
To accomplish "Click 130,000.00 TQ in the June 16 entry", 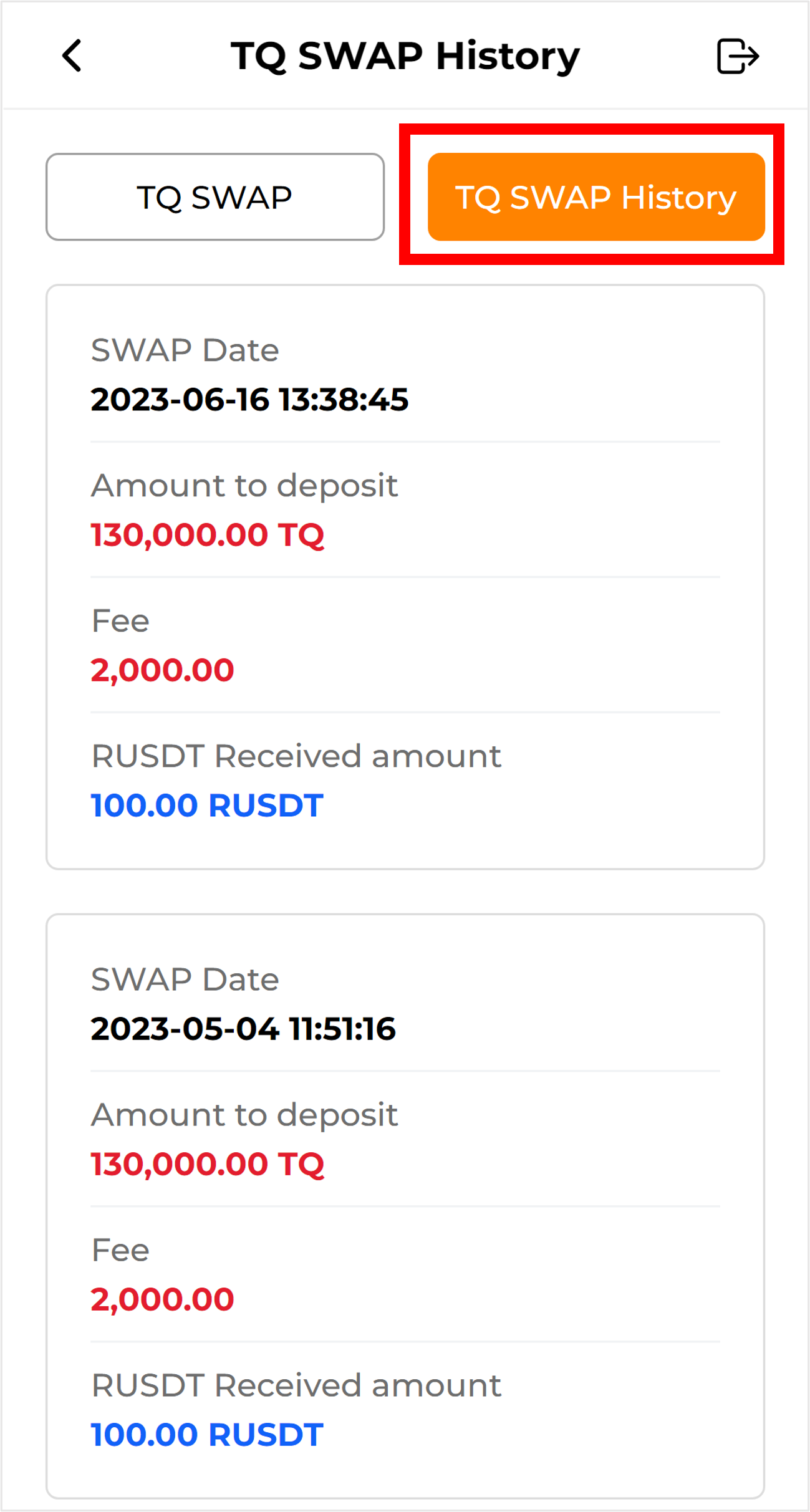I will point(208,535).
